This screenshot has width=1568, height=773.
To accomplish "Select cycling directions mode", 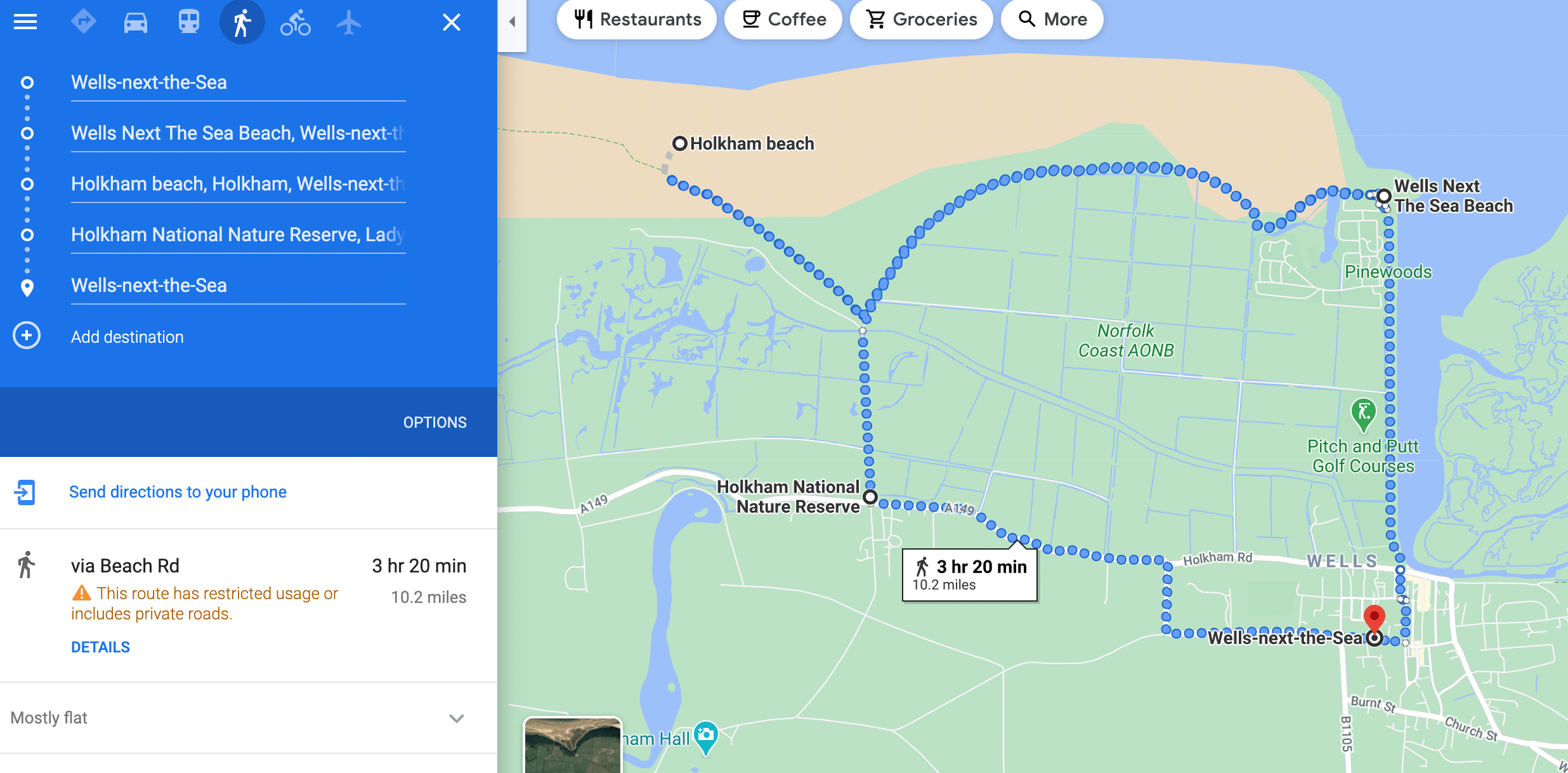I will point(296,22).
